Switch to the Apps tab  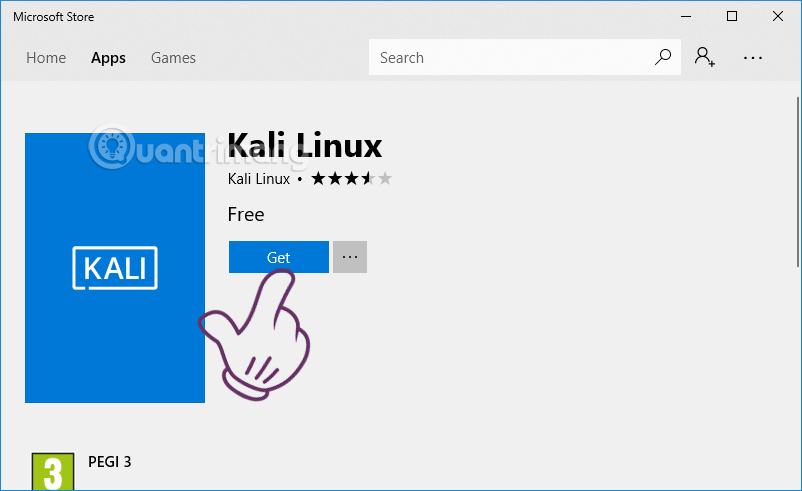point(108,58)
